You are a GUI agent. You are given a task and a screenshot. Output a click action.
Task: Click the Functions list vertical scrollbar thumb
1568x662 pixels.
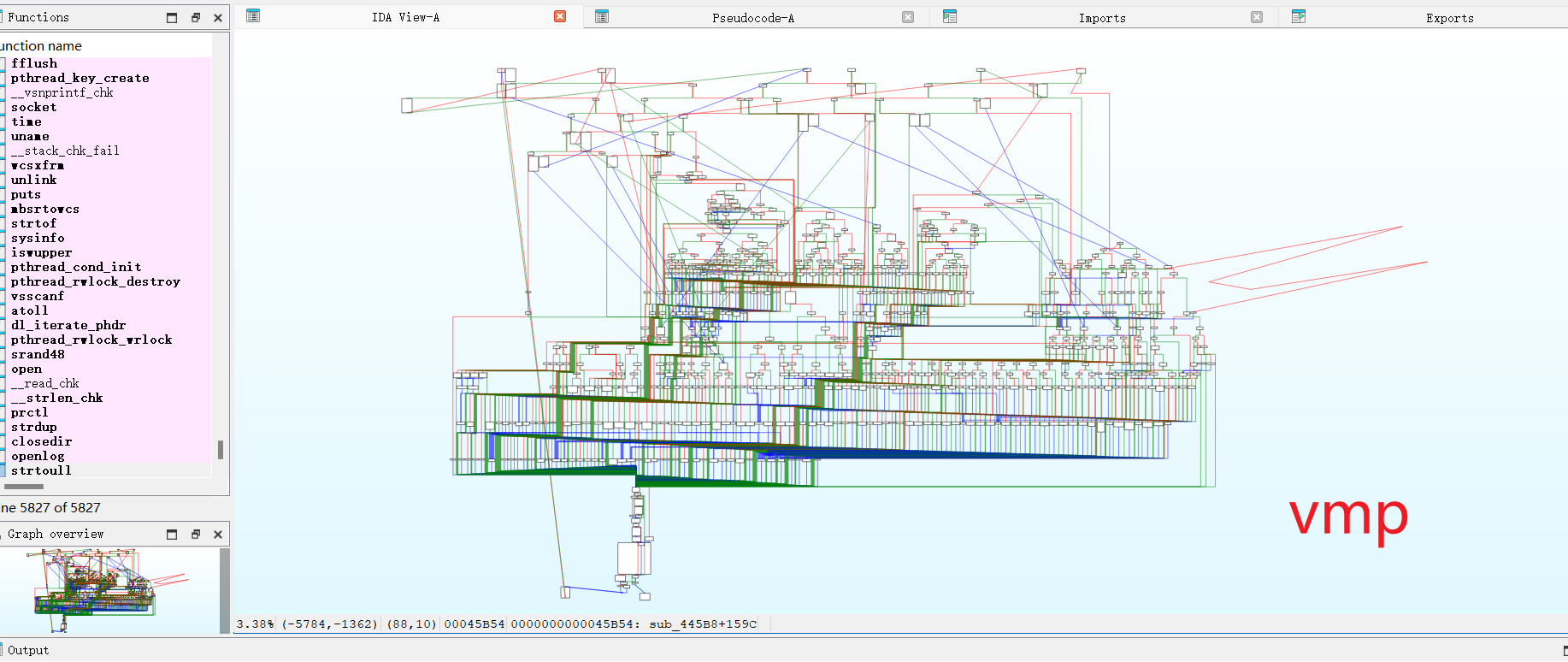coord(221,450)
